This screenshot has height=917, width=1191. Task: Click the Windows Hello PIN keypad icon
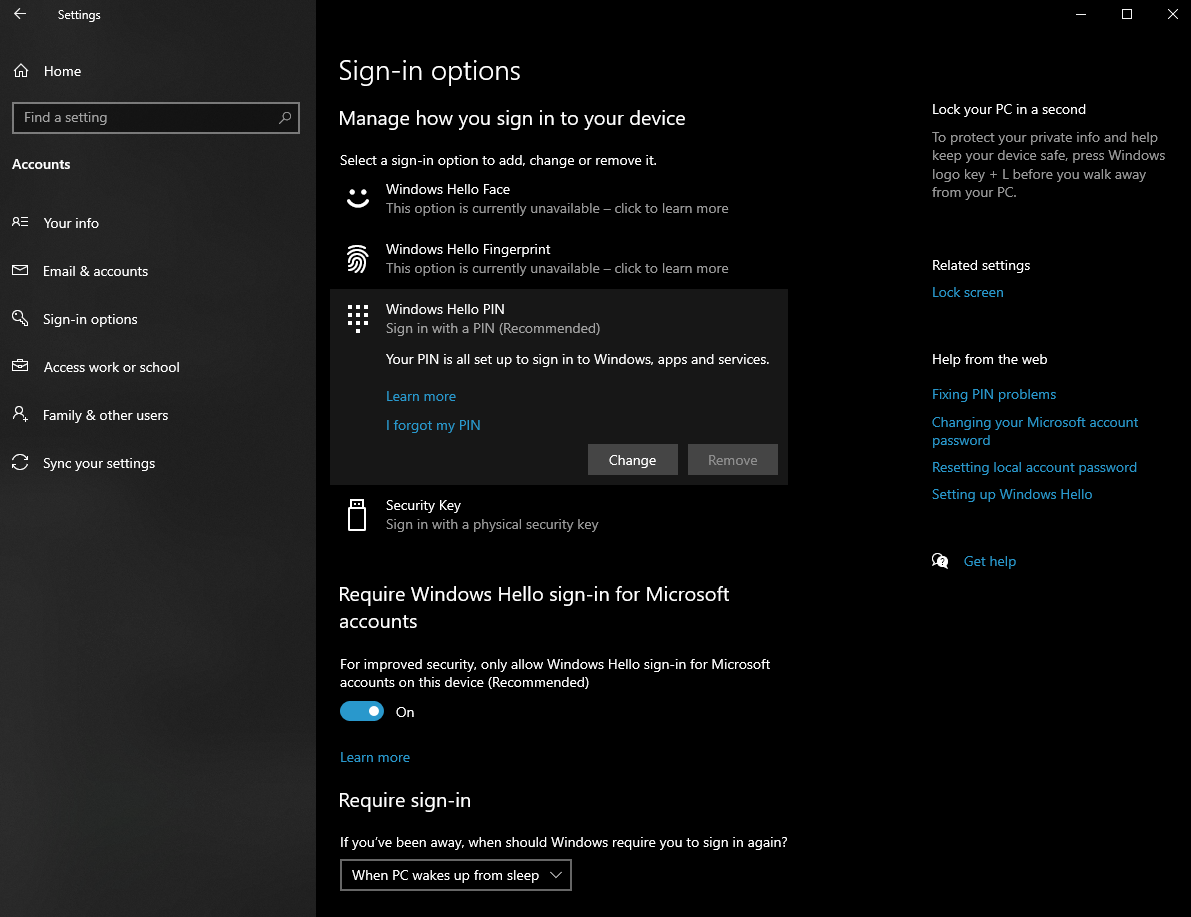coord(358,318)
